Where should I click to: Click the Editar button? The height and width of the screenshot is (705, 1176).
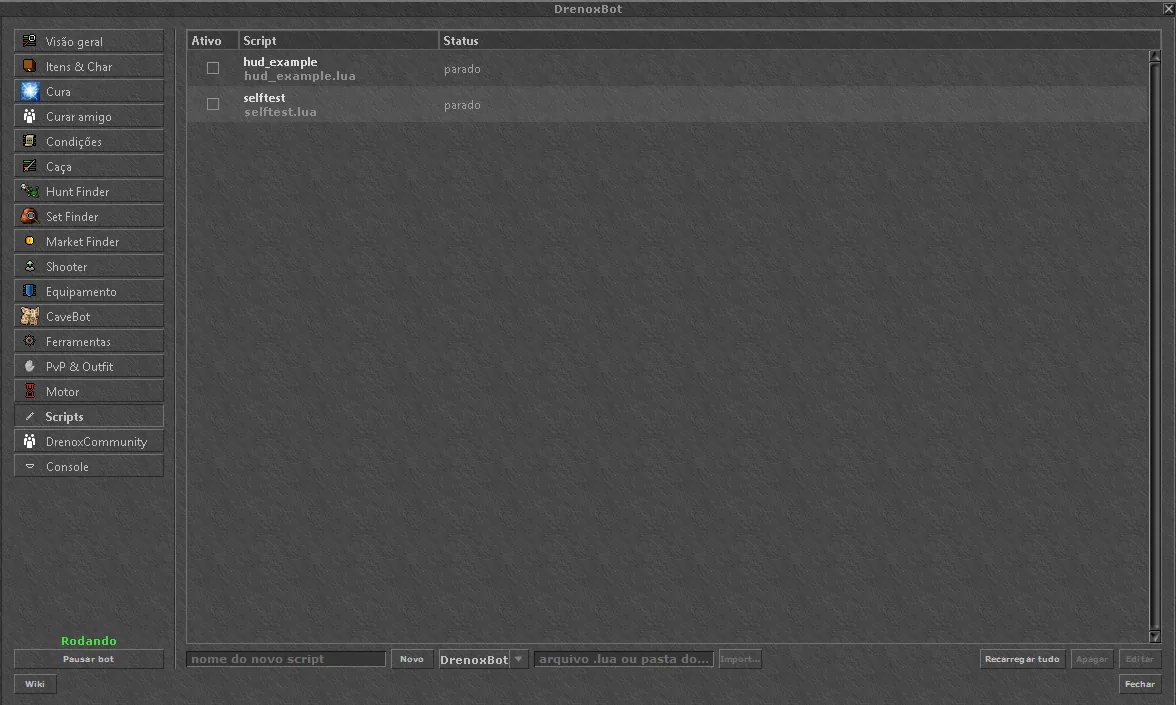click(x=1140, y=659)
